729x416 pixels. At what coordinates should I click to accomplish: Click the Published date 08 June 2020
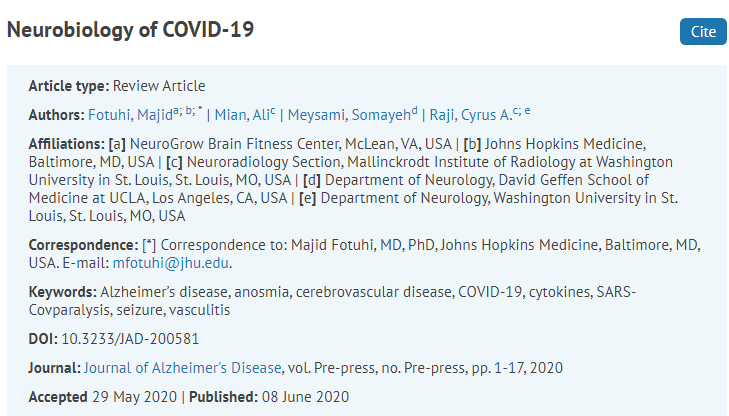[305, 397]
